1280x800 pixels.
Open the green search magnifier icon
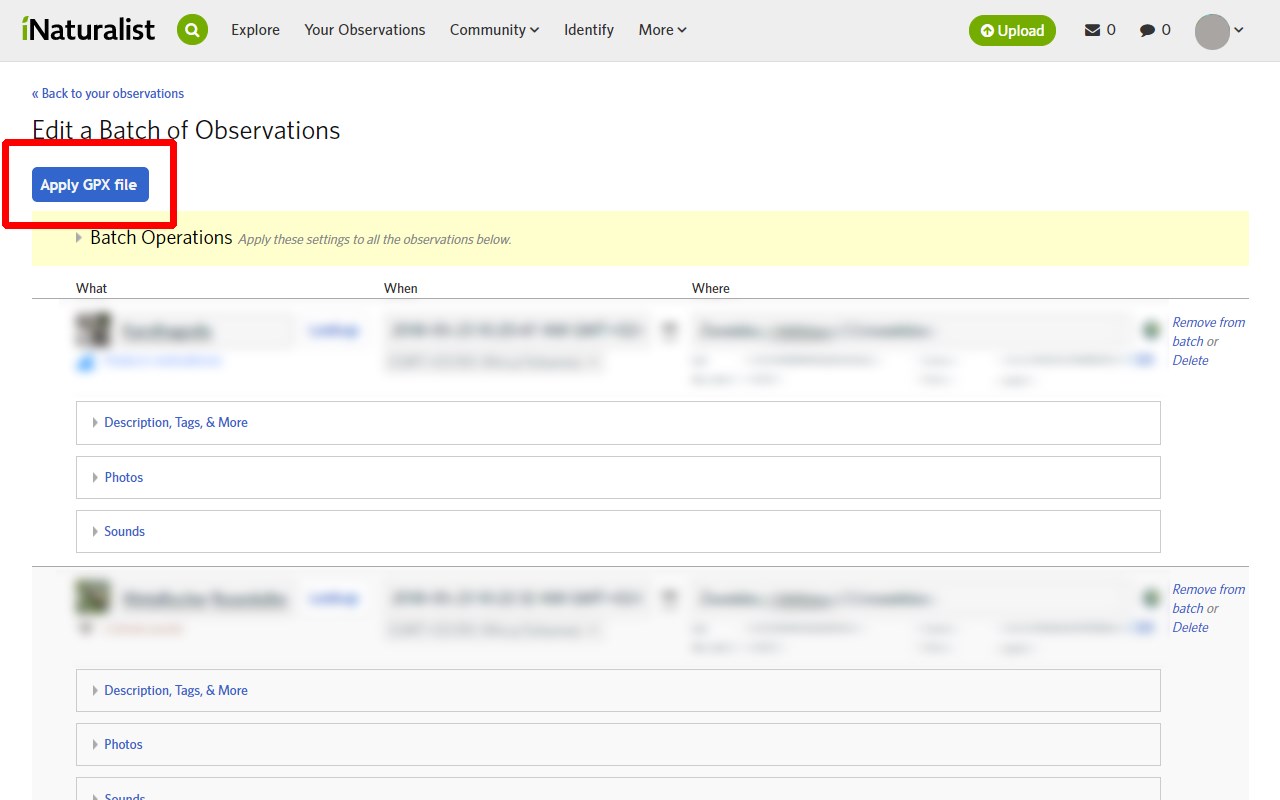(x=192, y=30)
